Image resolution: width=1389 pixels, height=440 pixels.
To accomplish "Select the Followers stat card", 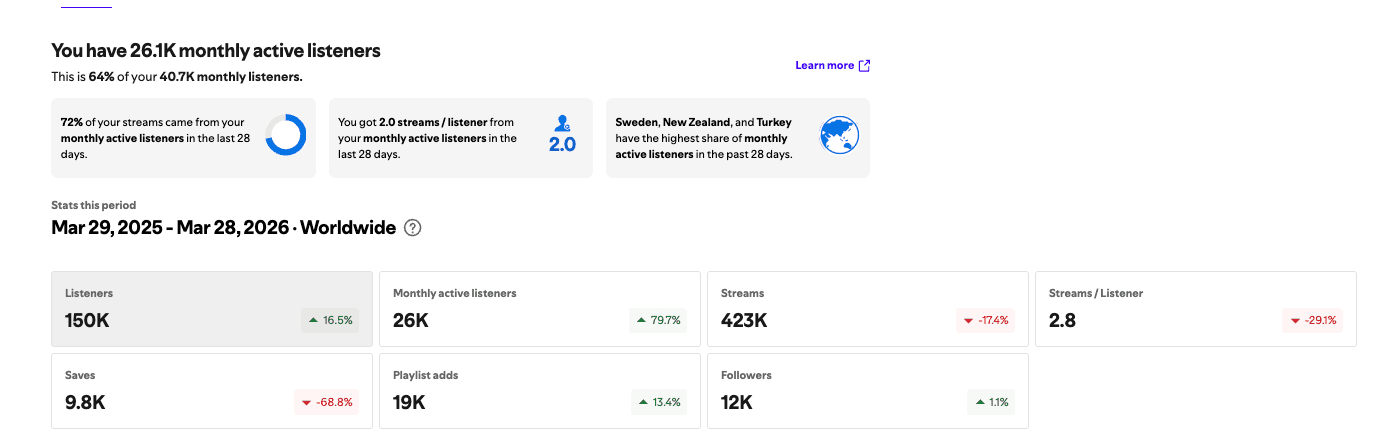I will coord(868,391).
